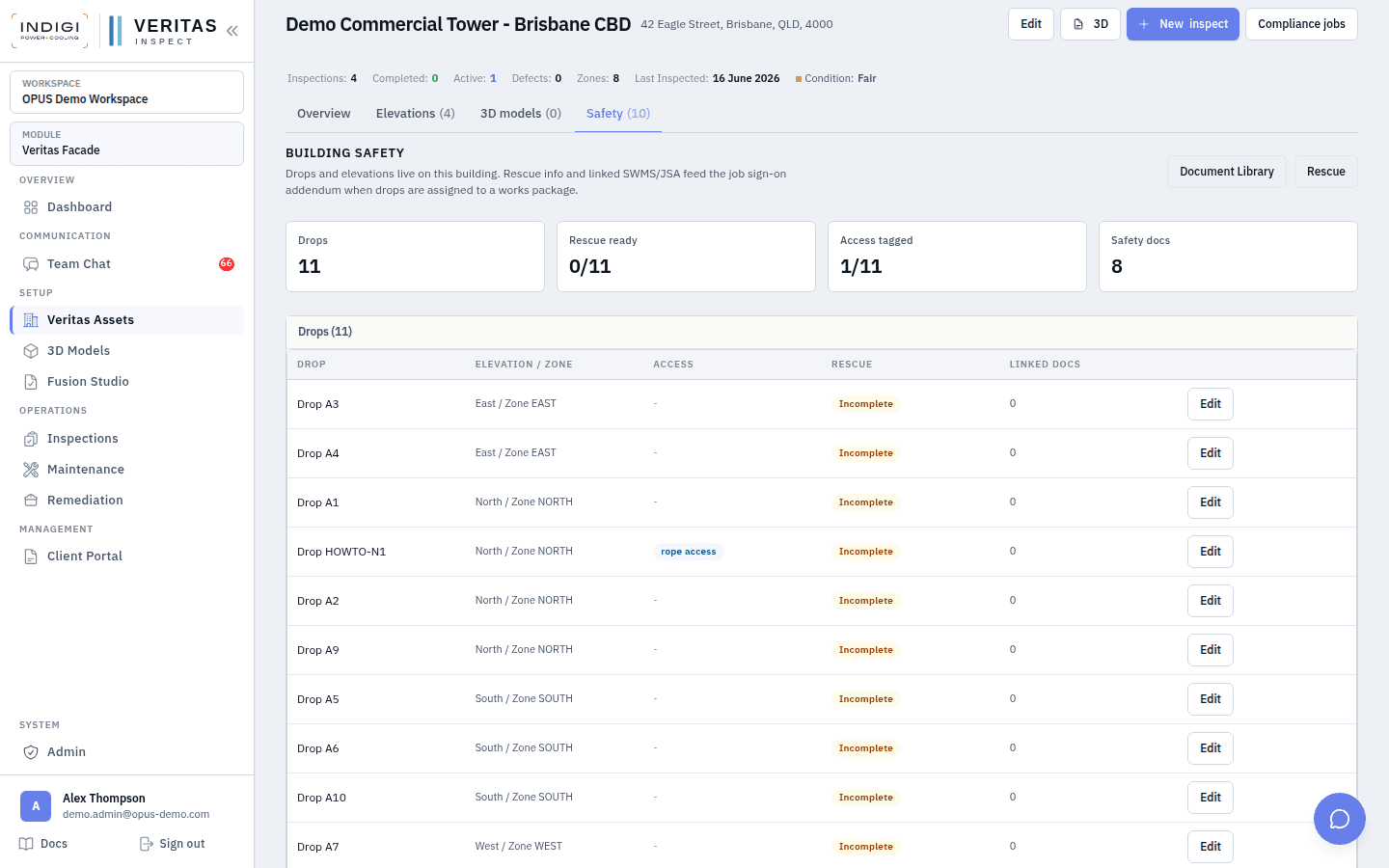
Task: Edit Drop A1
Action: point(1211,502)
